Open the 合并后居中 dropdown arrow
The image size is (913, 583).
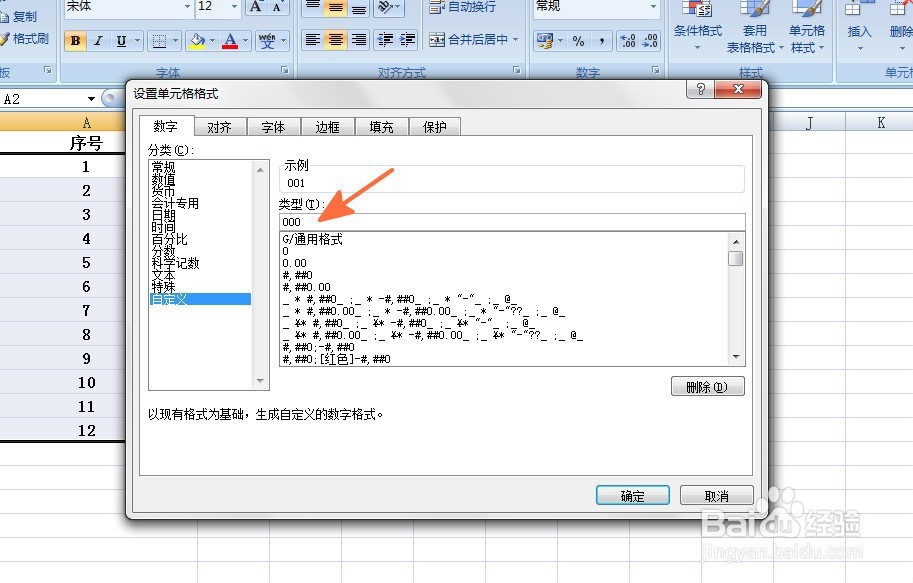point(515,40)
